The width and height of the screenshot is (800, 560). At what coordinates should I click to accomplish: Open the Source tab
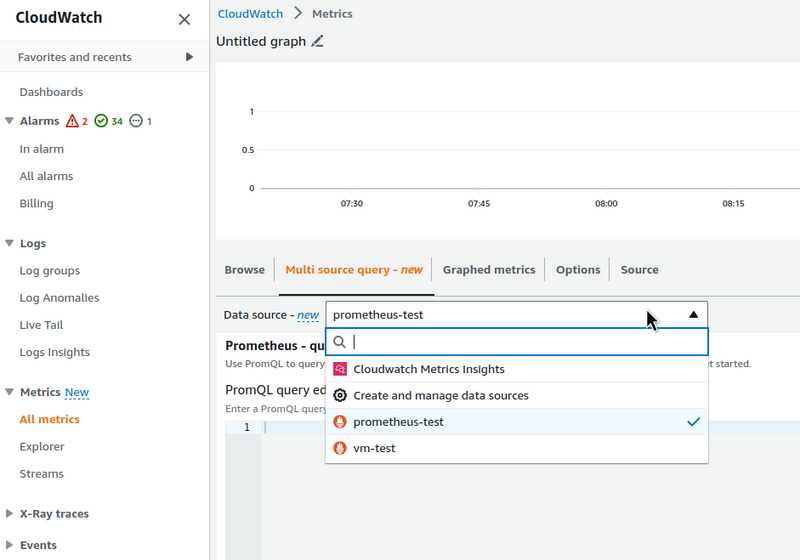[x=639, y=270]
